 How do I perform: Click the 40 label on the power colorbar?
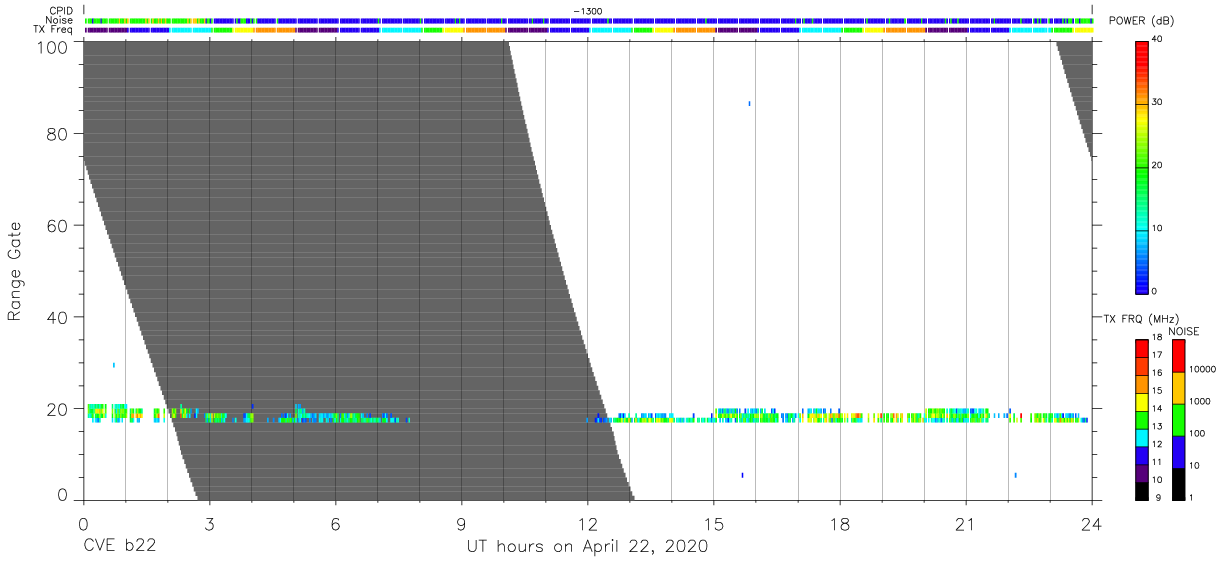click(1158, 39)
